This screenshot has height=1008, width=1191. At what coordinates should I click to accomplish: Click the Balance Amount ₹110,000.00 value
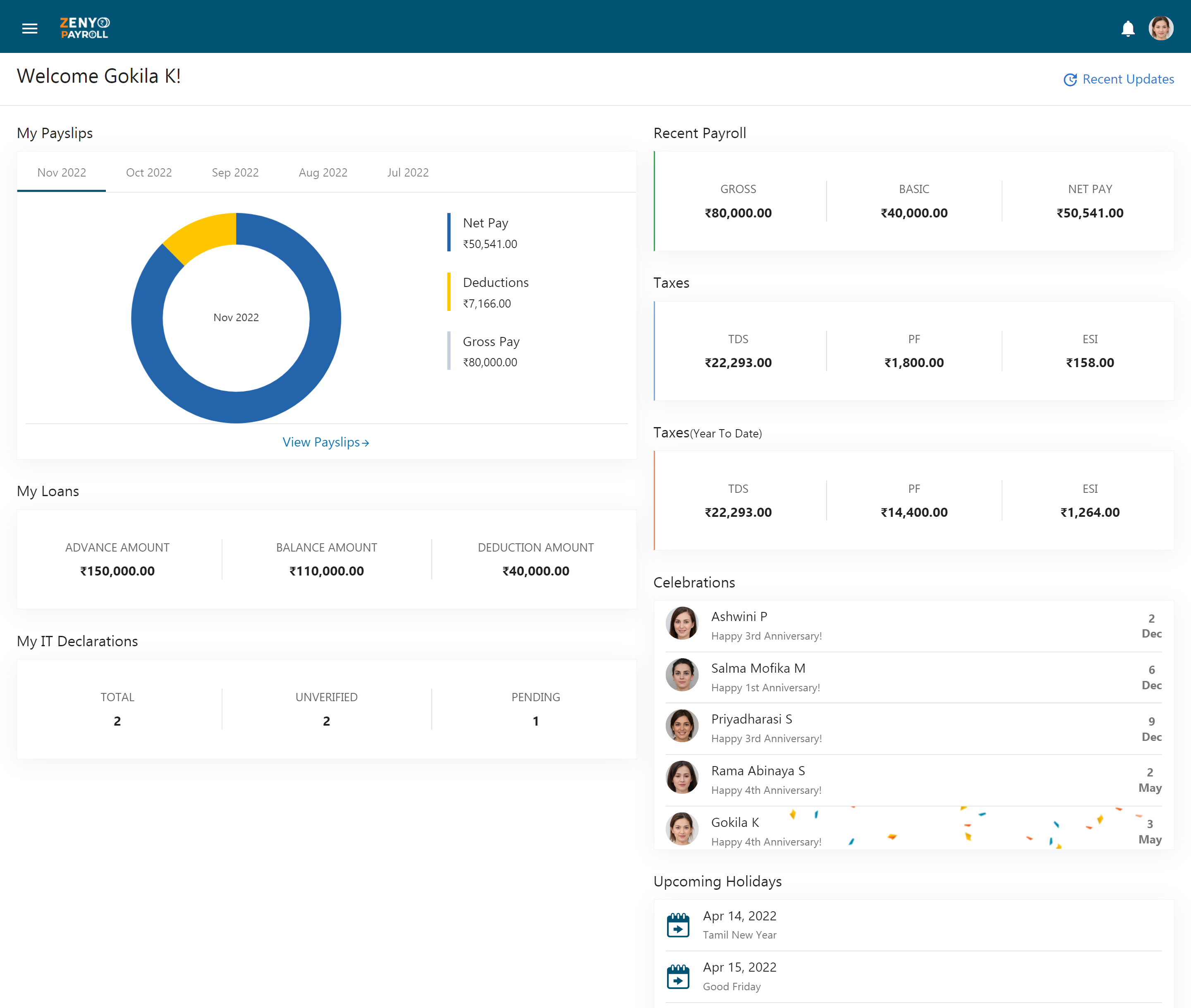pyautogui.click(x=326, y=571)
